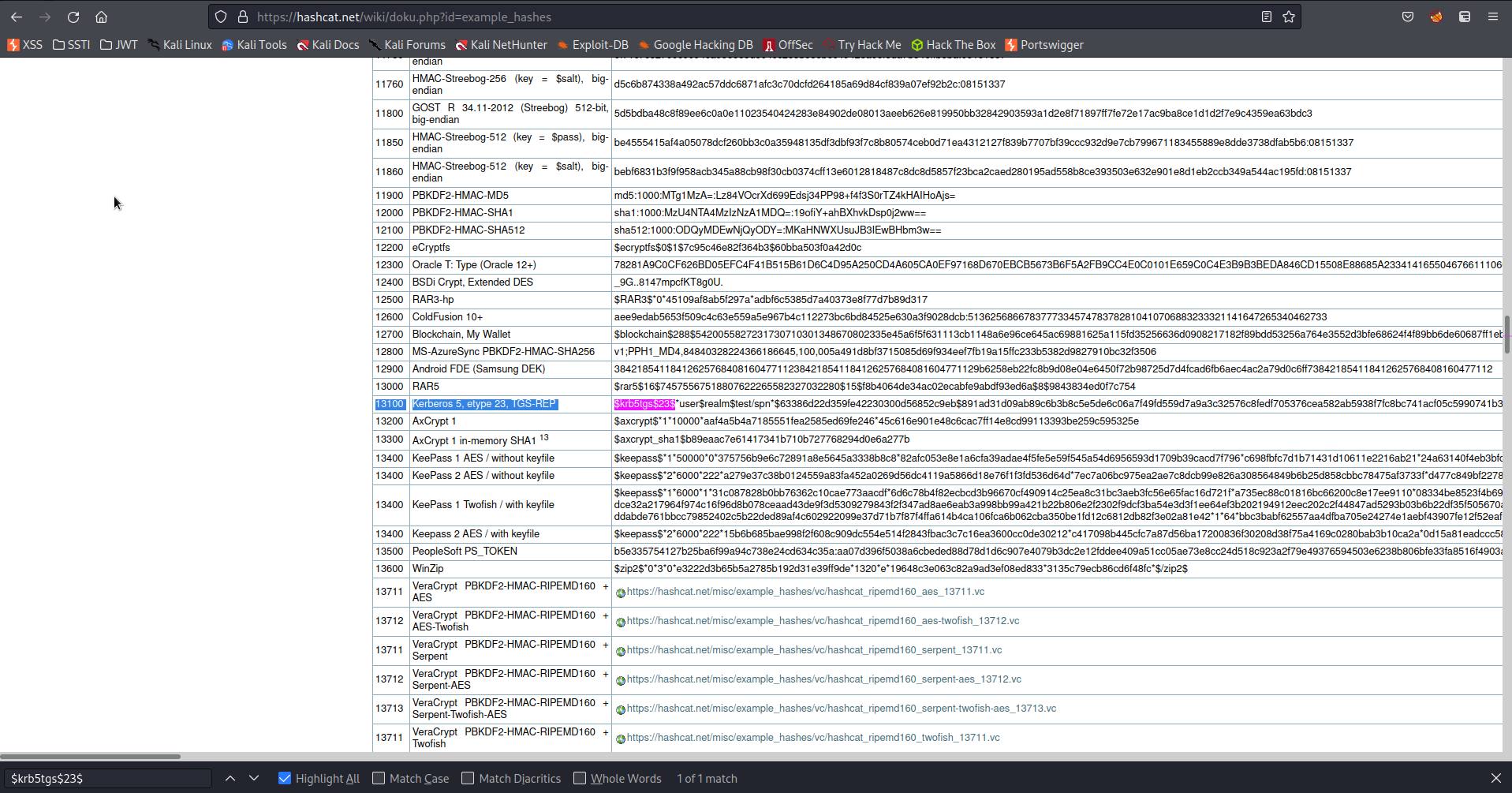Screen dimensions: 1512x793
Task: Click the vertical scrollbar thumb
Action: (x=1507, y=334)
